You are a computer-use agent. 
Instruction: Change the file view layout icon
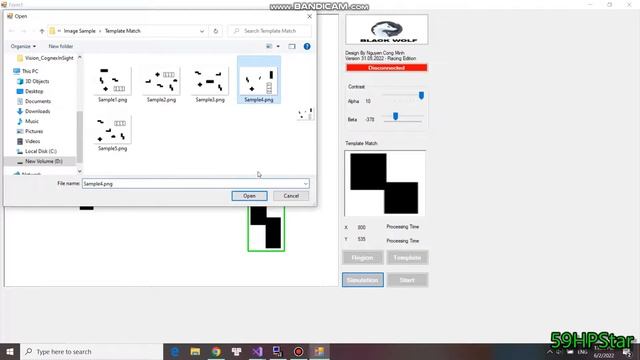(x=269, y=47)
